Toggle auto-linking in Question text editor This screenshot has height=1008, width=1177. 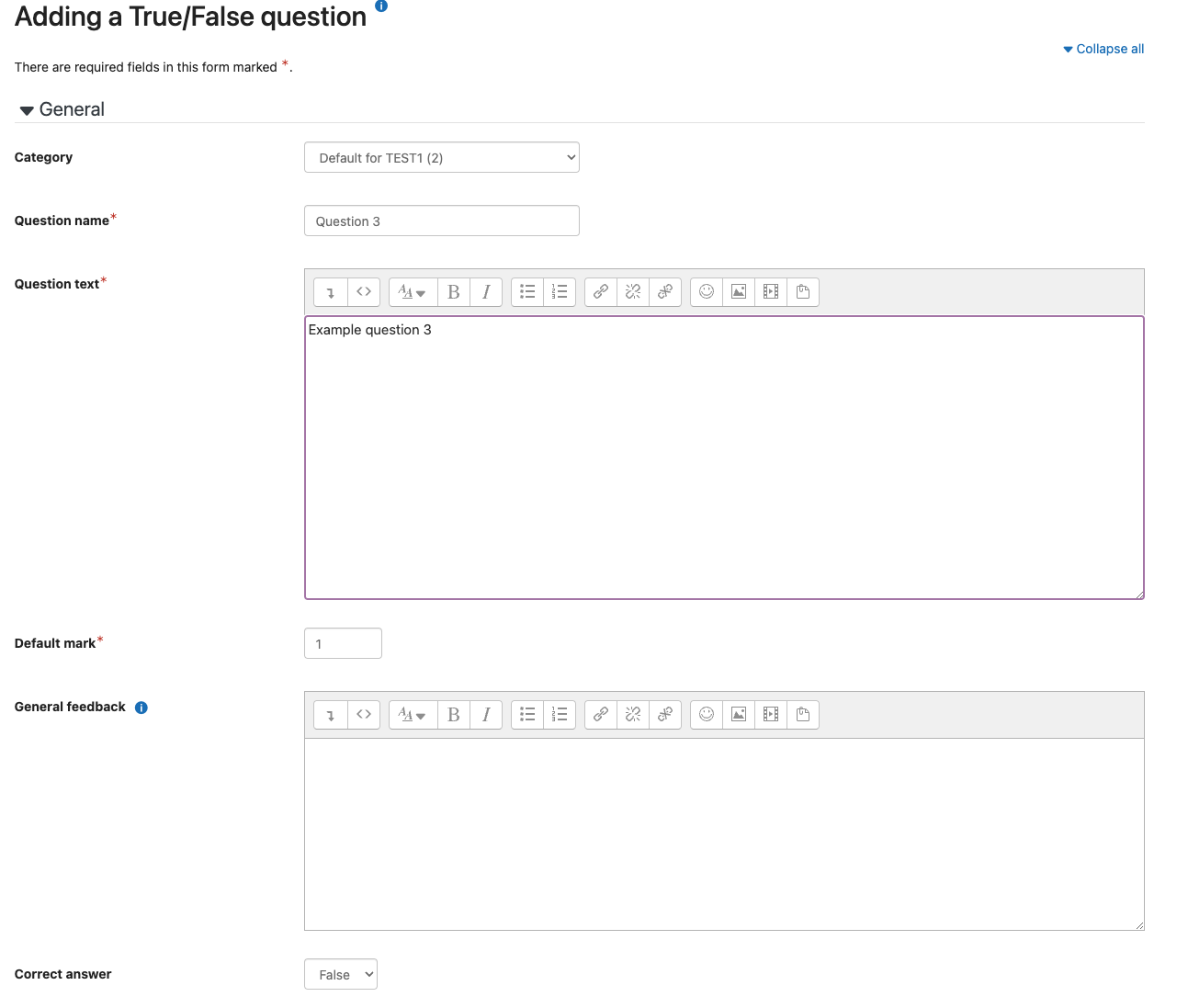click(665, 292)
